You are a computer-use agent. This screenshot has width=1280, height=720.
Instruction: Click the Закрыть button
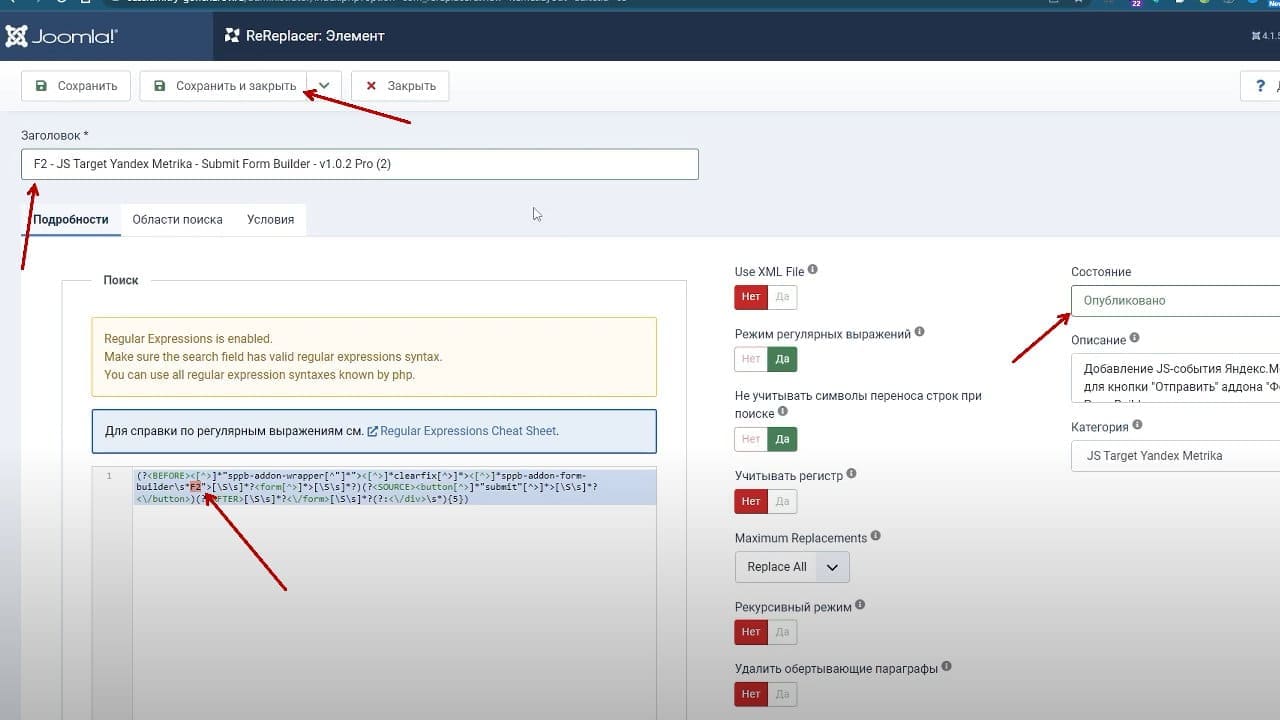[400, 86]
